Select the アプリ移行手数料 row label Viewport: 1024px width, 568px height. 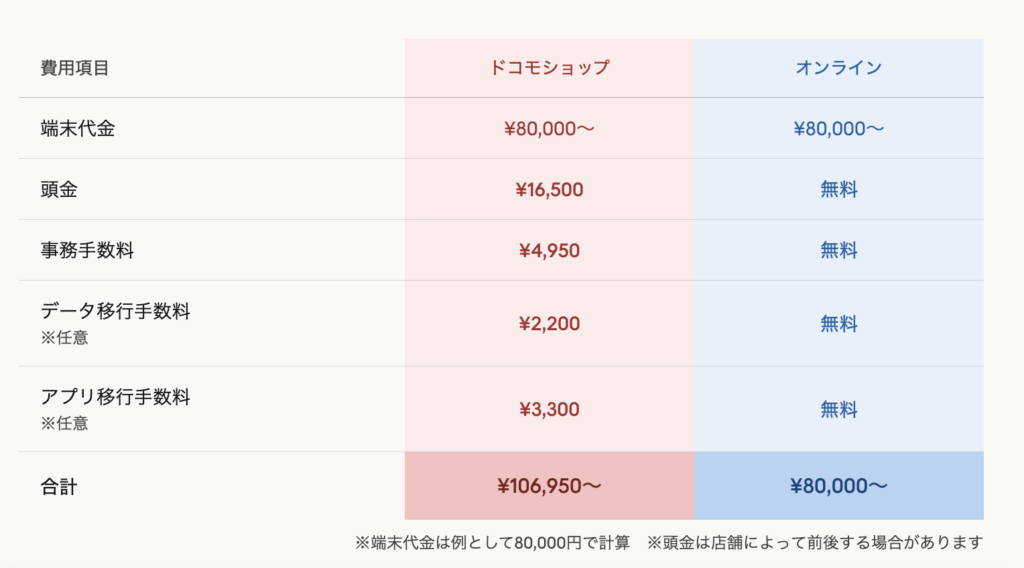coord(115,397)
